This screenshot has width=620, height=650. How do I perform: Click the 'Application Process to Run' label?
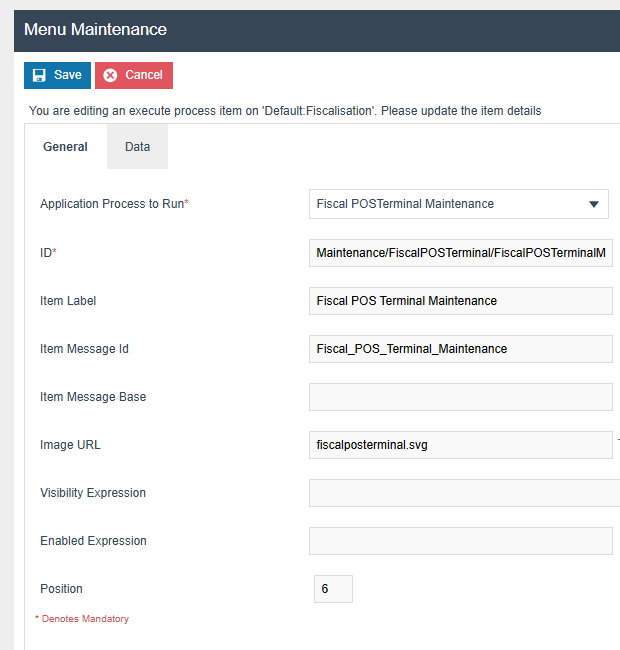pos(114,204)
